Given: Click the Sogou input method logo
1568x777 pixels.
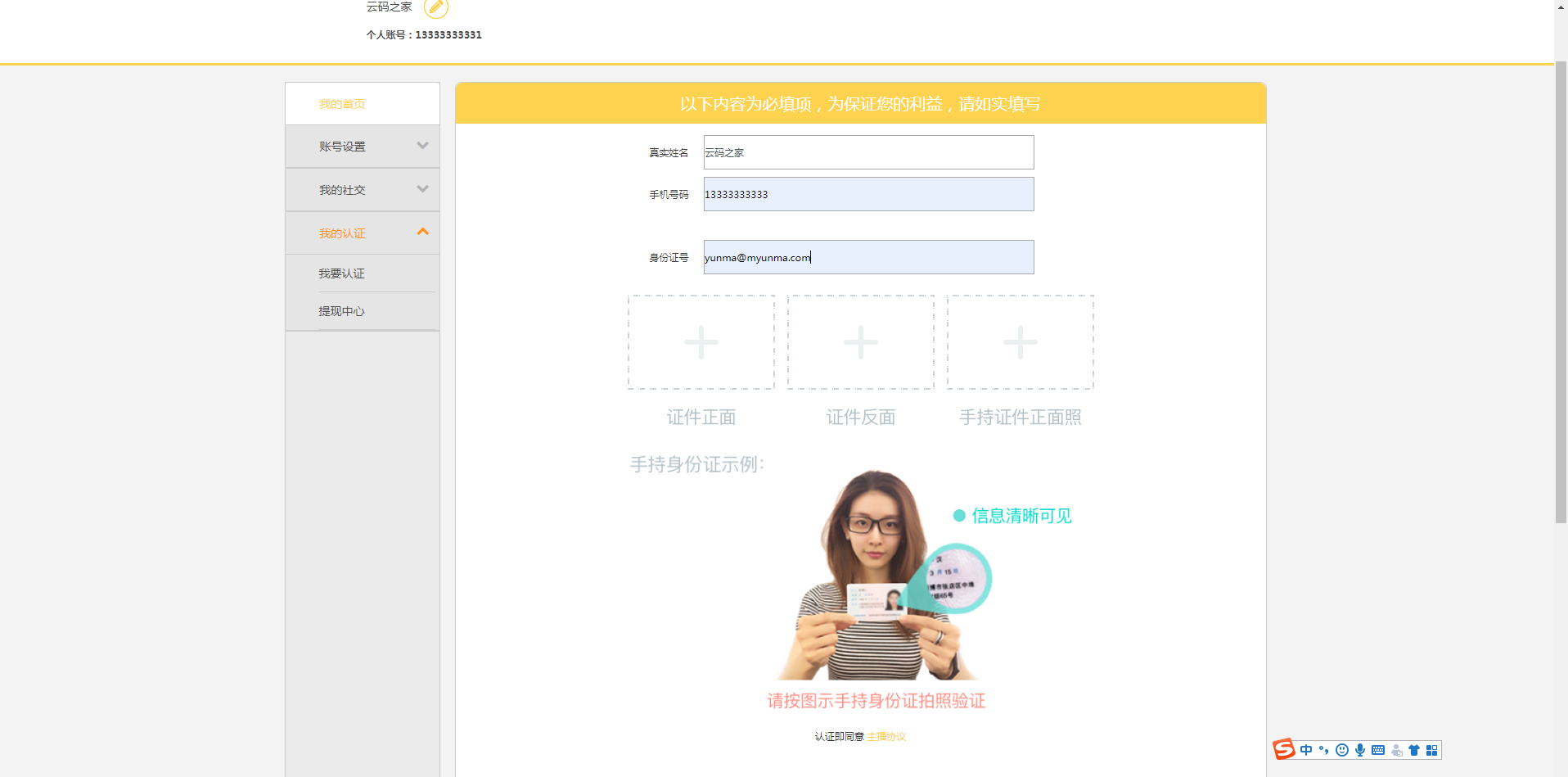Looking at the screenshot, I should coord(1285,749).
